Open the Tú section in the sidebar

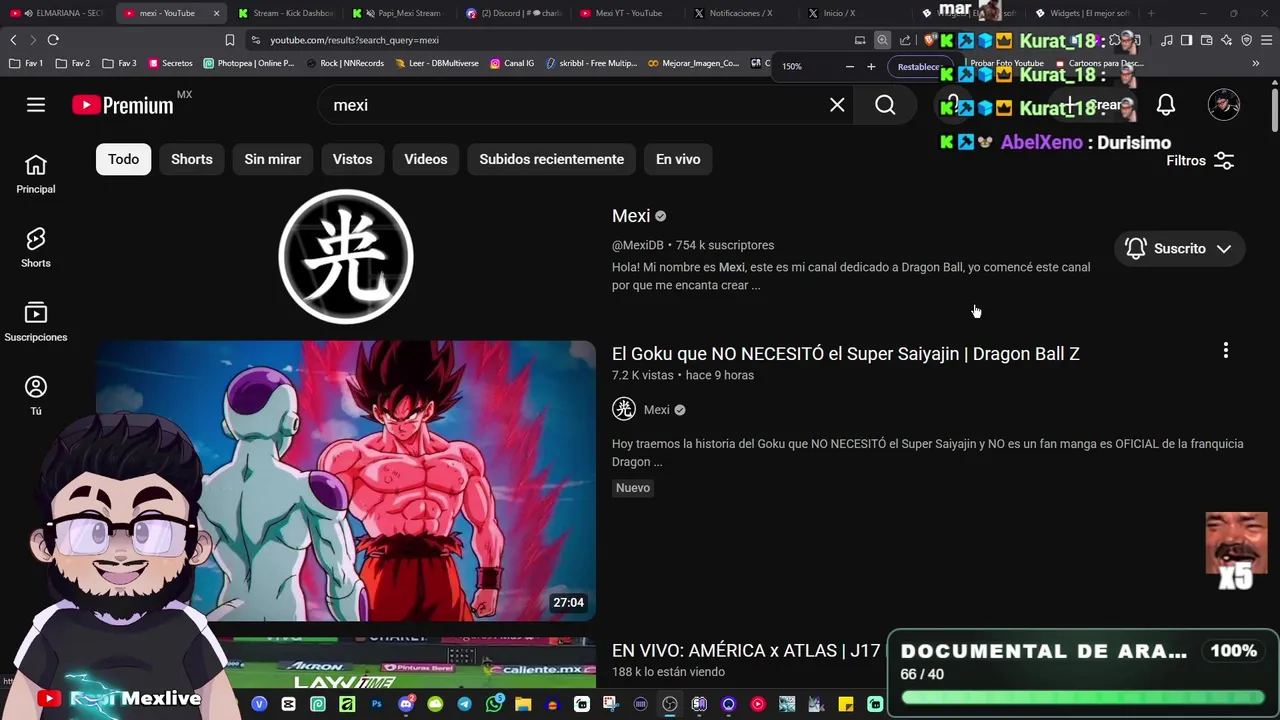click(x=36, y=396)
